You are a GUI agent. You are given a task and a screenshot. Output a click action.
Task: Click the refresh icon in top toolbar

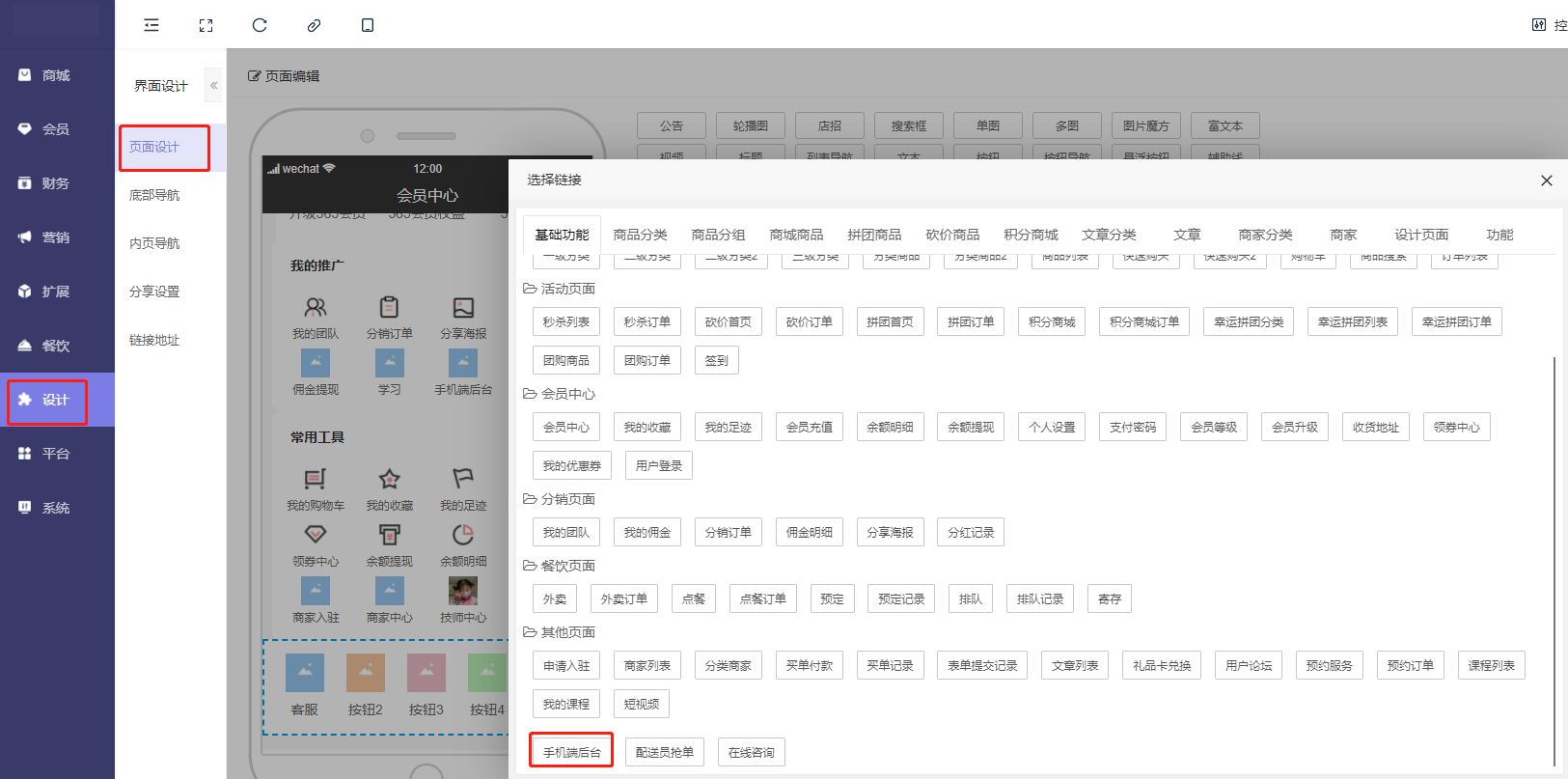tap(260, 25)
